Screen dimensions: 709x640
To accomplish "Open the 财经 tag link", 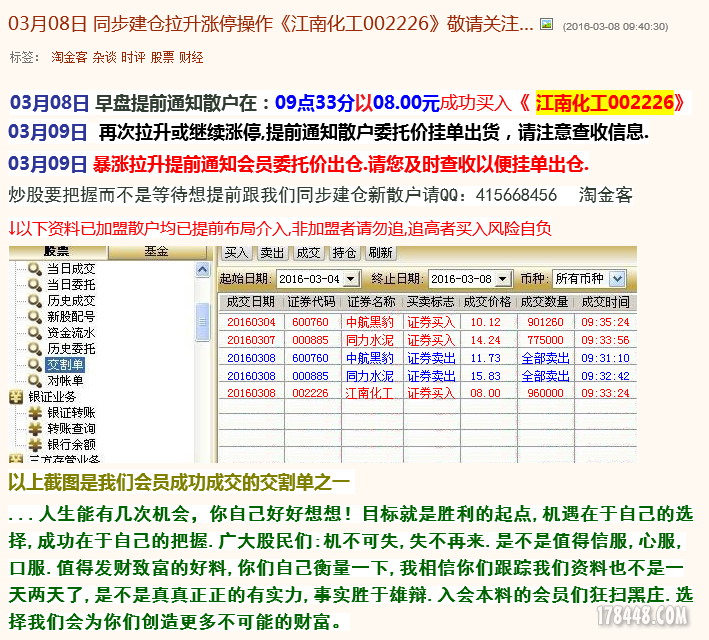I will [191, 57].
